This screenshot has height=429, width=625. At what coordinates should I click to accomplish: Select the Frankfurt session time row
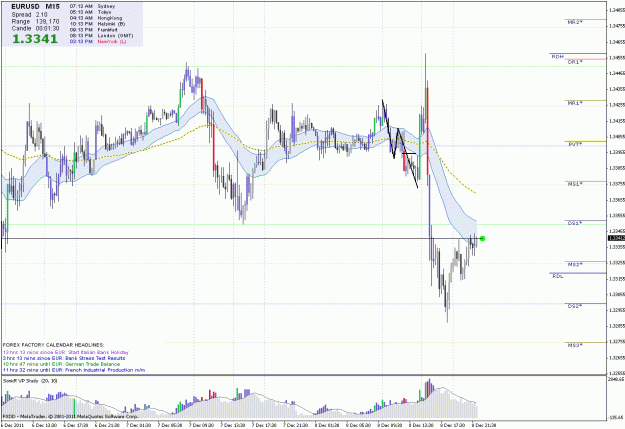pos(94,30)
